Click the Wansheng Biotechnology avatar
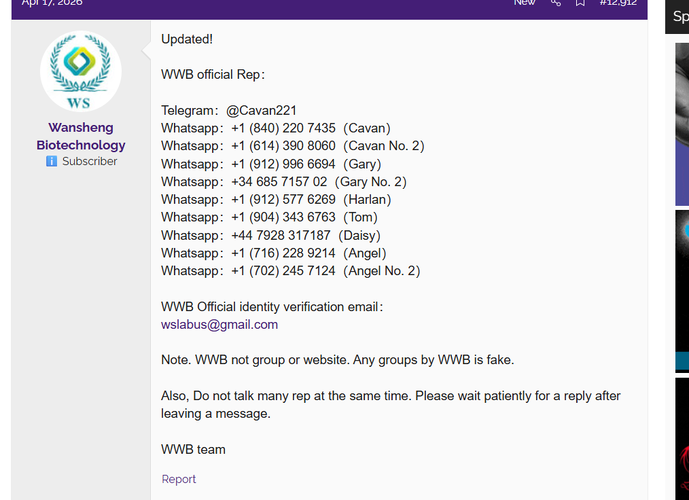This screenshot has height=500, width=689. tap(80, 71)
